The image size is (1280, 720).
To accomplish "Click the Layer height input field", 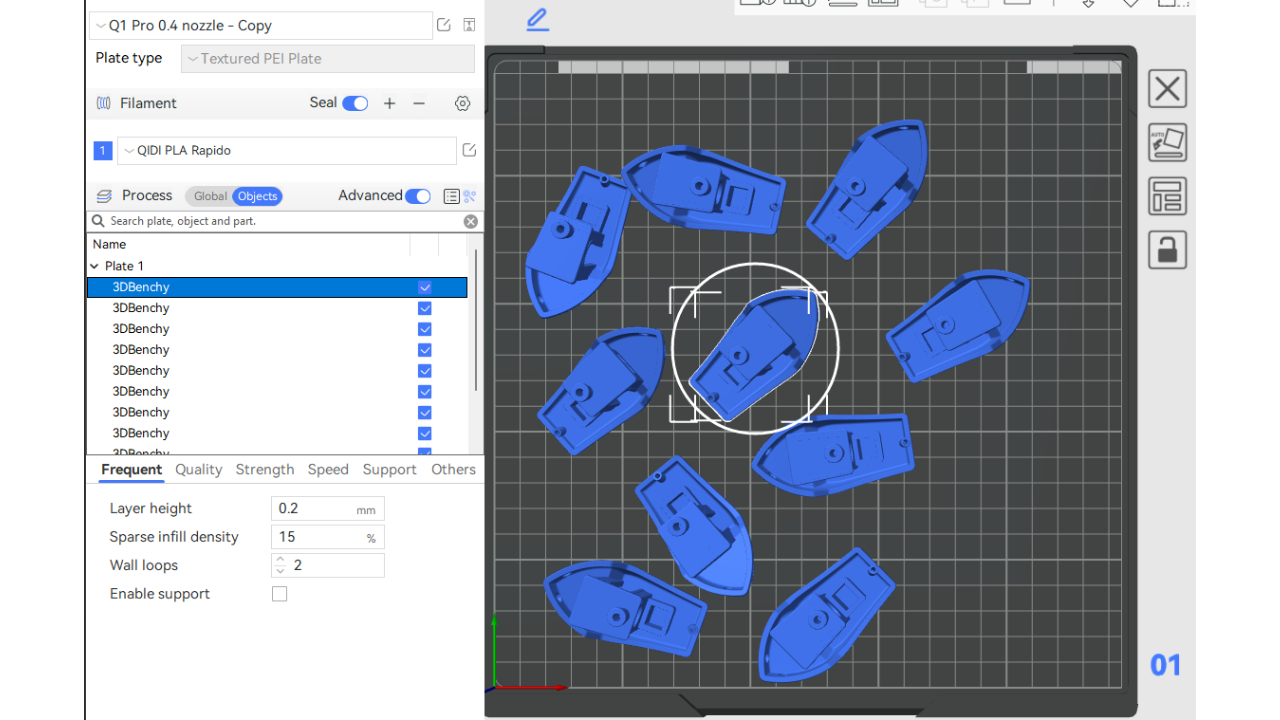I will pyautogui.click(x=314, y=509).
